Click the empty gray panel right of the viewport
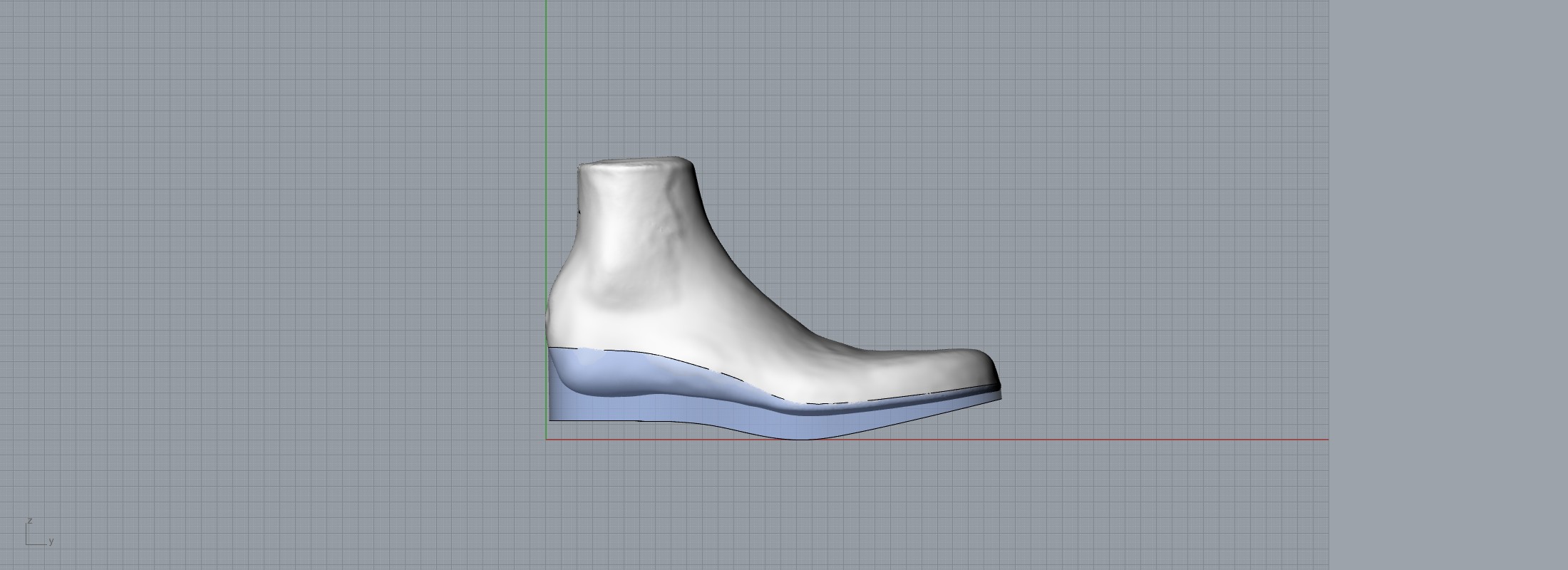 pos(1447,285)
